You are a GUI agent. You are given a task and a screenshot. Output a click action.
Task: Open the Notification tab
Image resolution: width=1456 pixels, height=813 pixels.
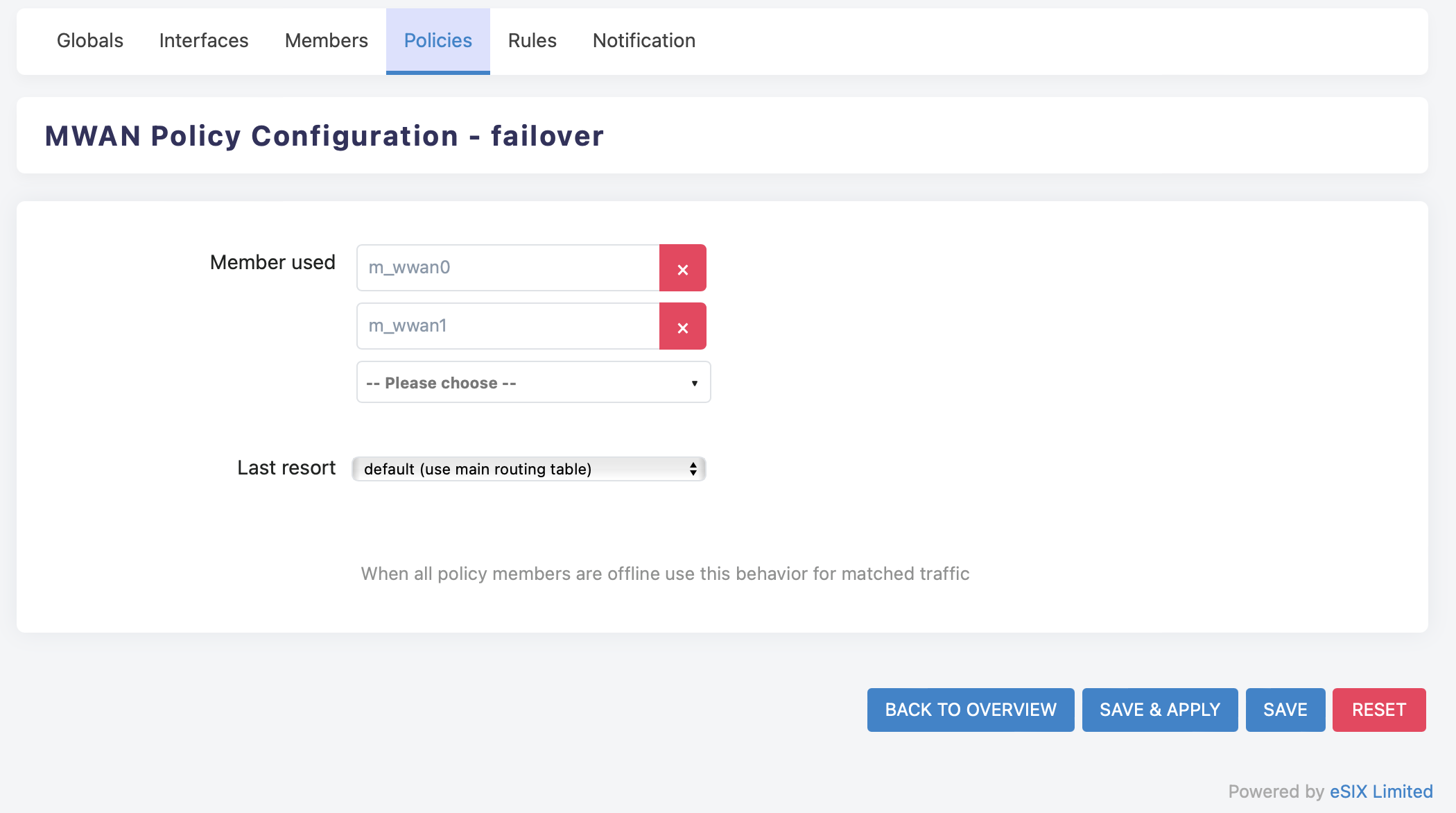tap(644, 41)
